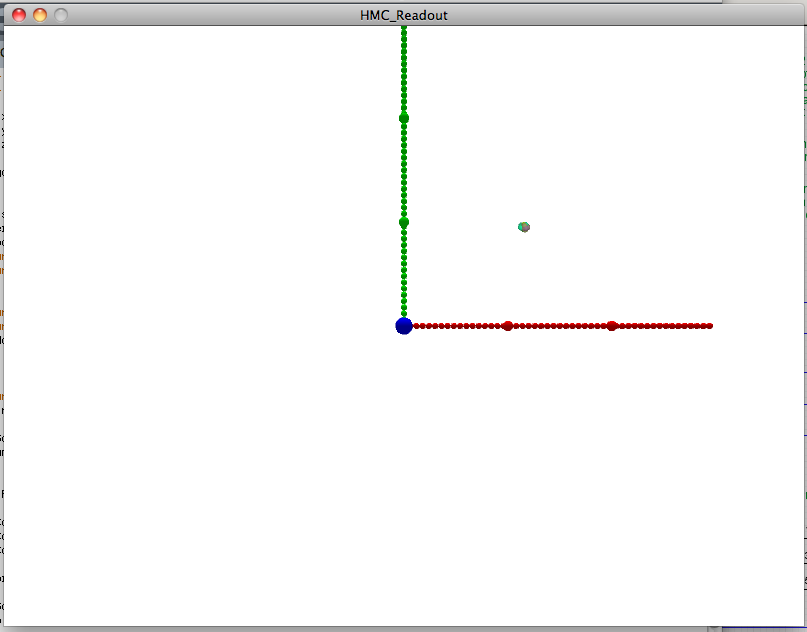This screenshot has width=807, height=632.
Task: Click the blue origin sphere
Action: (x=404, y=325)
